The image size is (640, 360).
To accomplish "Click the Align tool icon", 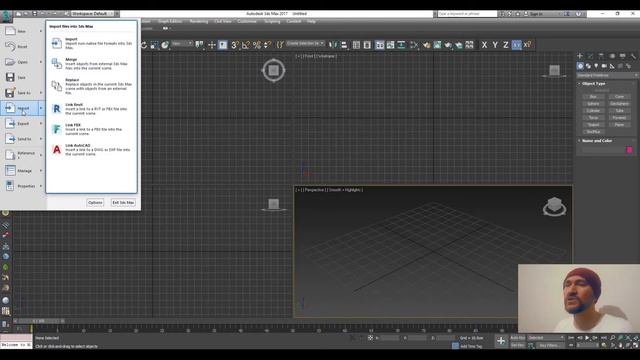I will click(344, 45).
